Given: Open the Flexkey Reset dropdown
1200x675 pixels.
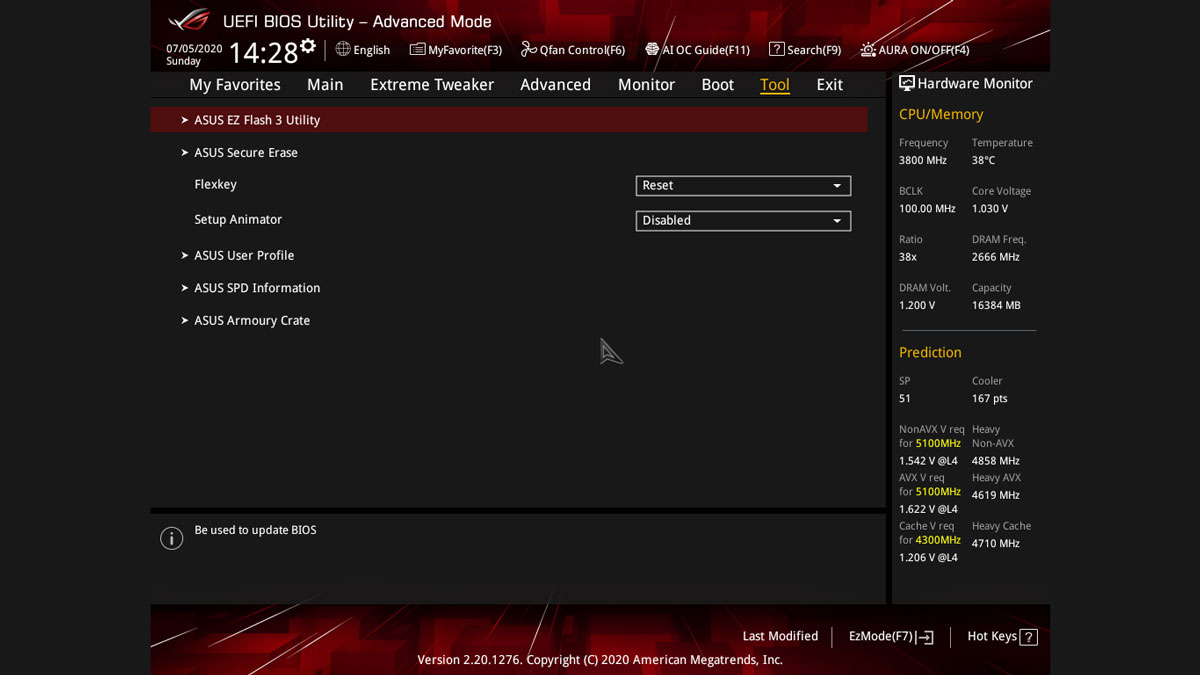Looking at the screenshot, I should (743, 186).
